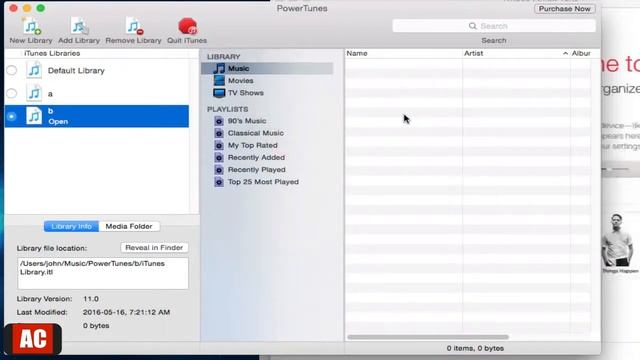This screenshot has height=360, width=640.
Task: Click the artist photo in background iTunes window
Action: pos(619,240)
